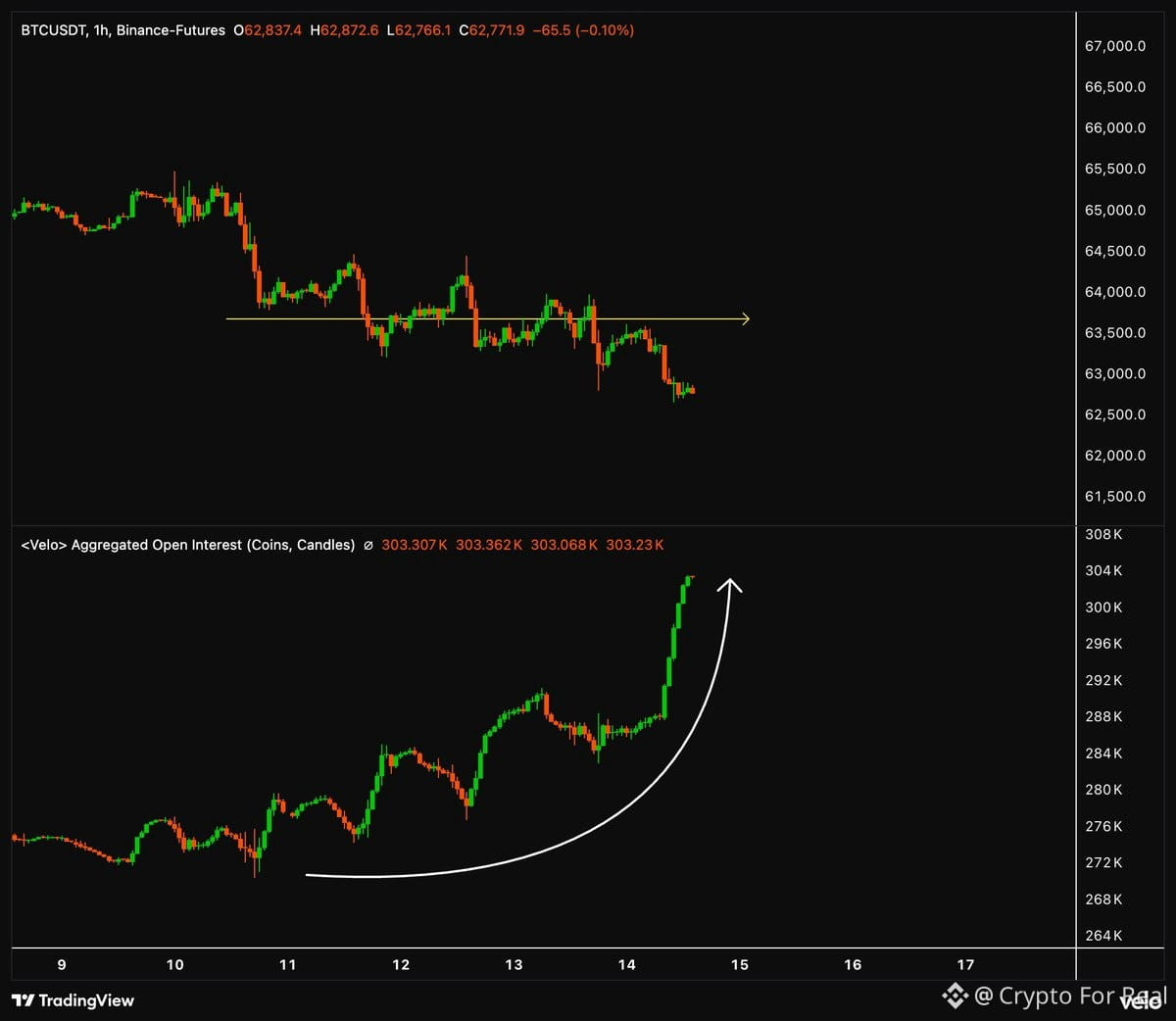Click the 62,500.0 price axis label
Screen dimensions: 1176x1021
click(x=1115, y=414)
